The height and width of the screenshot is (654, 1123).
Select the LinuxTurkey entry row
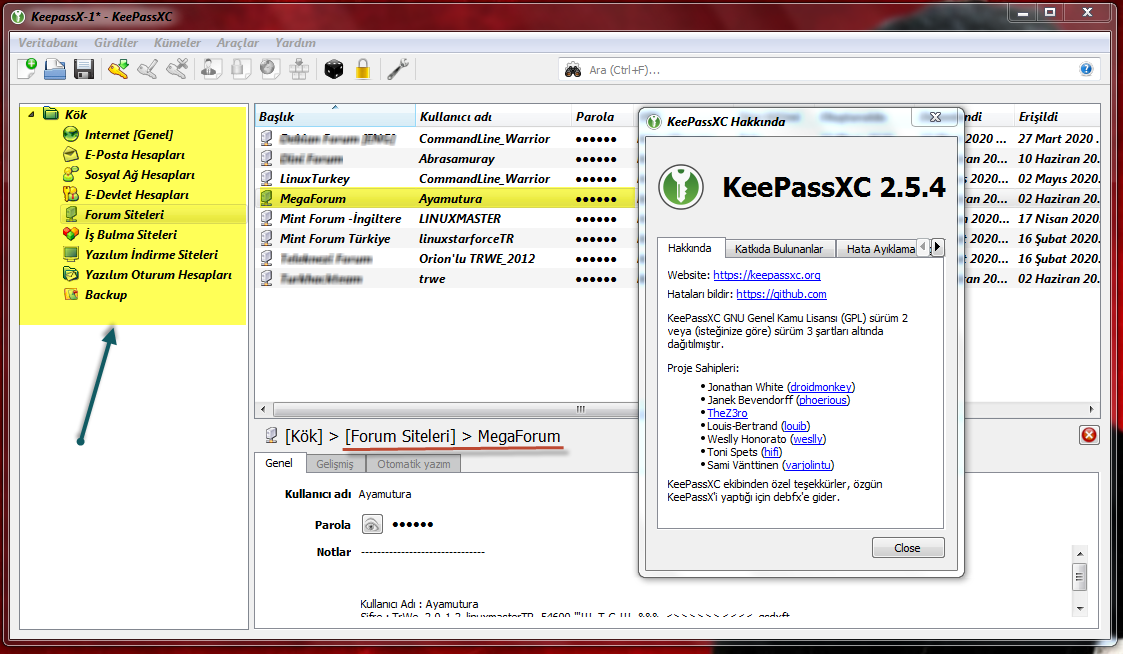(446, 179)
